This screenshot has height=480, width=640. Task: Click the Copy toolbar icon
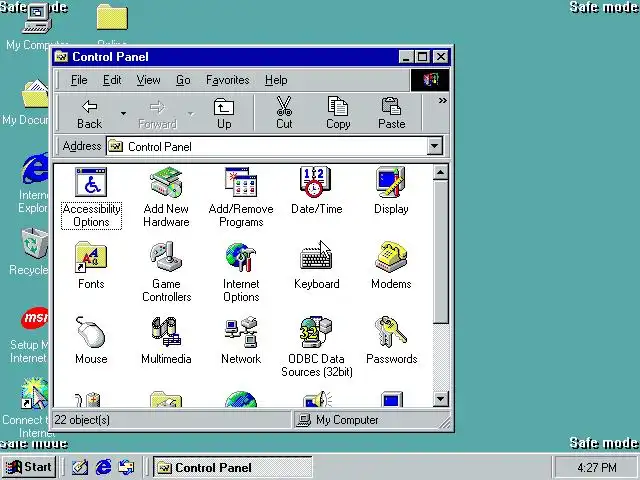(x=338, y=114)
